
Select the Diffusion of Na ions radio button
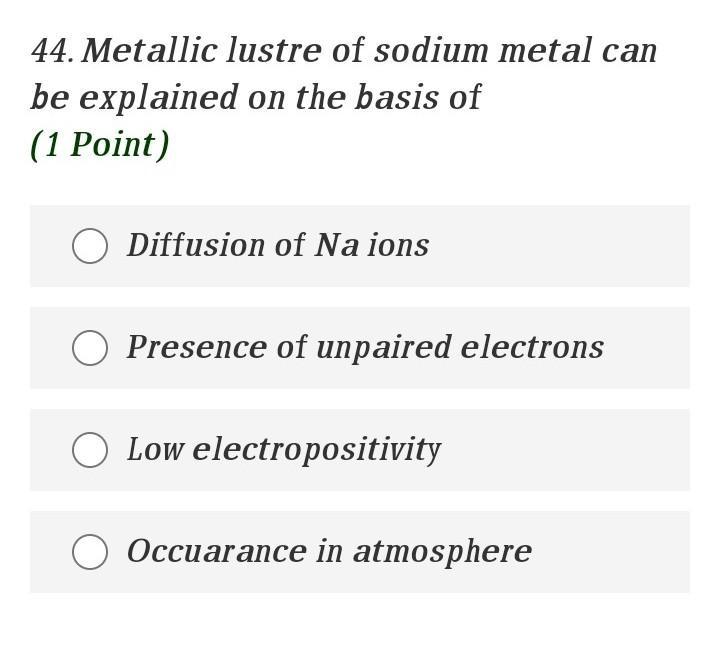tap(90, 246)
